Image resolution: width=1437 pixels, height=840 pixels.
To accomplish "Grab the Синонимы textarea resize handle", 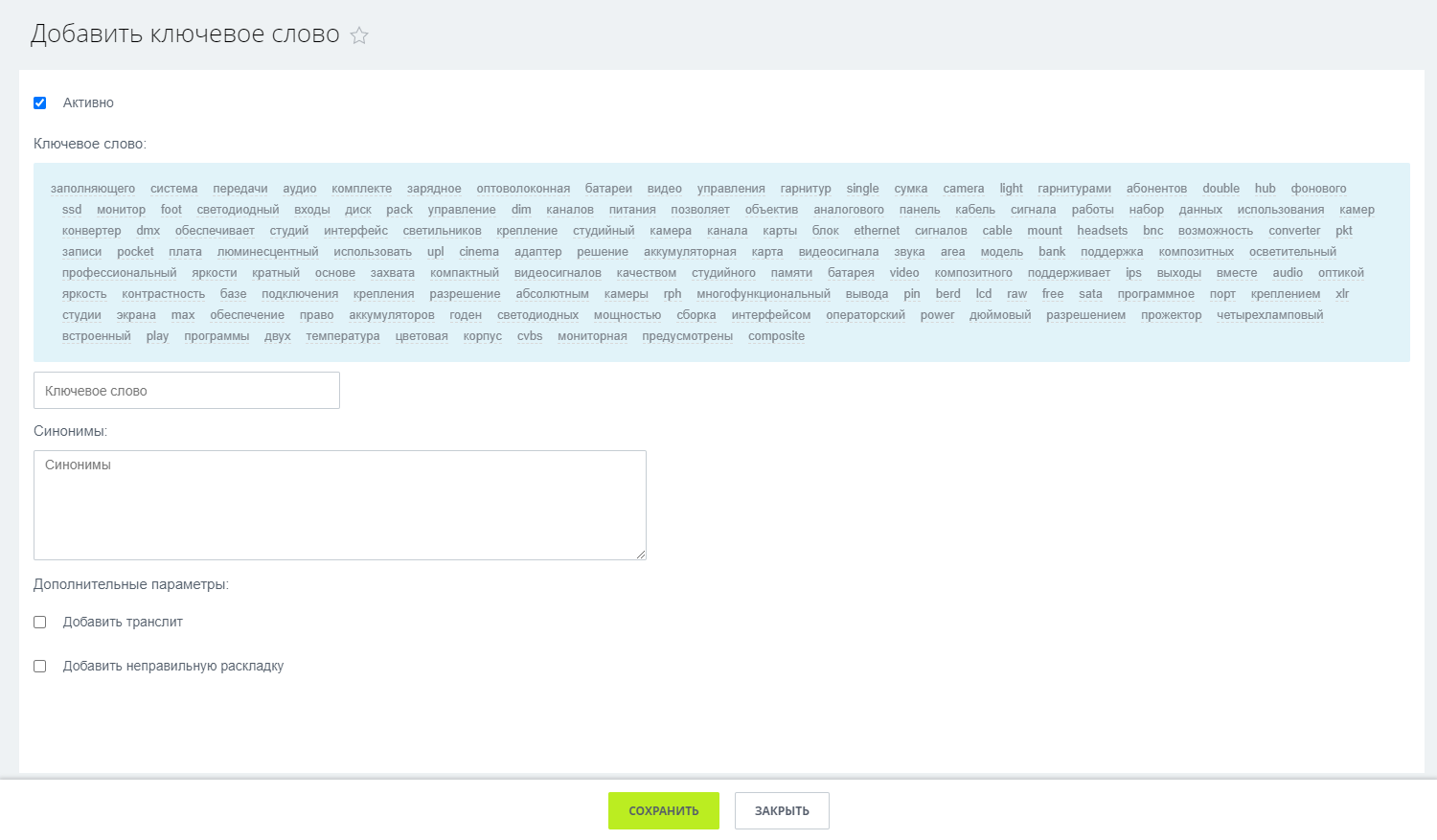I will coord(641,555).
